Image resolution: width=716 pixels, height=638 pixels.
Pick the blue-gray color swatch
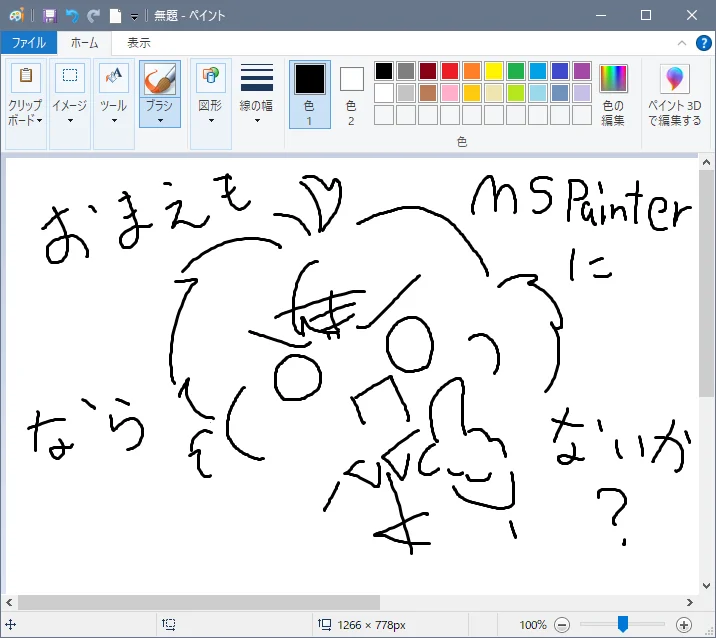click(x=560, y=93)
